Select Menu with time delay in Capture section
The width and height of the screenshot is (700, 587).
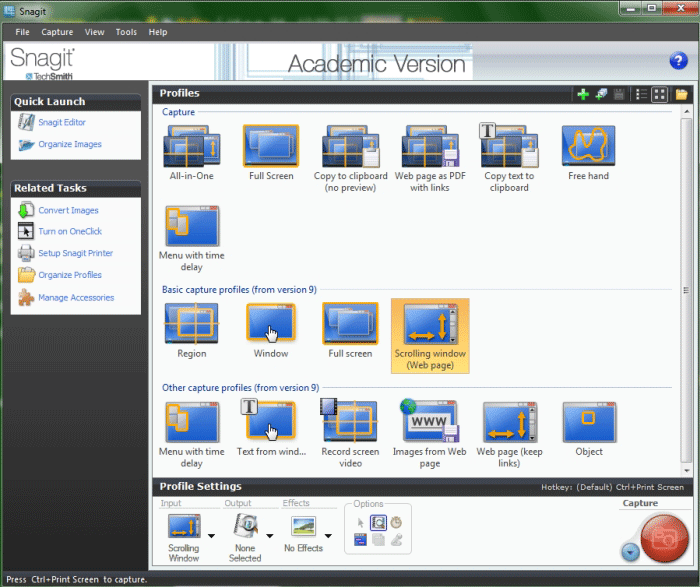[x=192, y=238]
